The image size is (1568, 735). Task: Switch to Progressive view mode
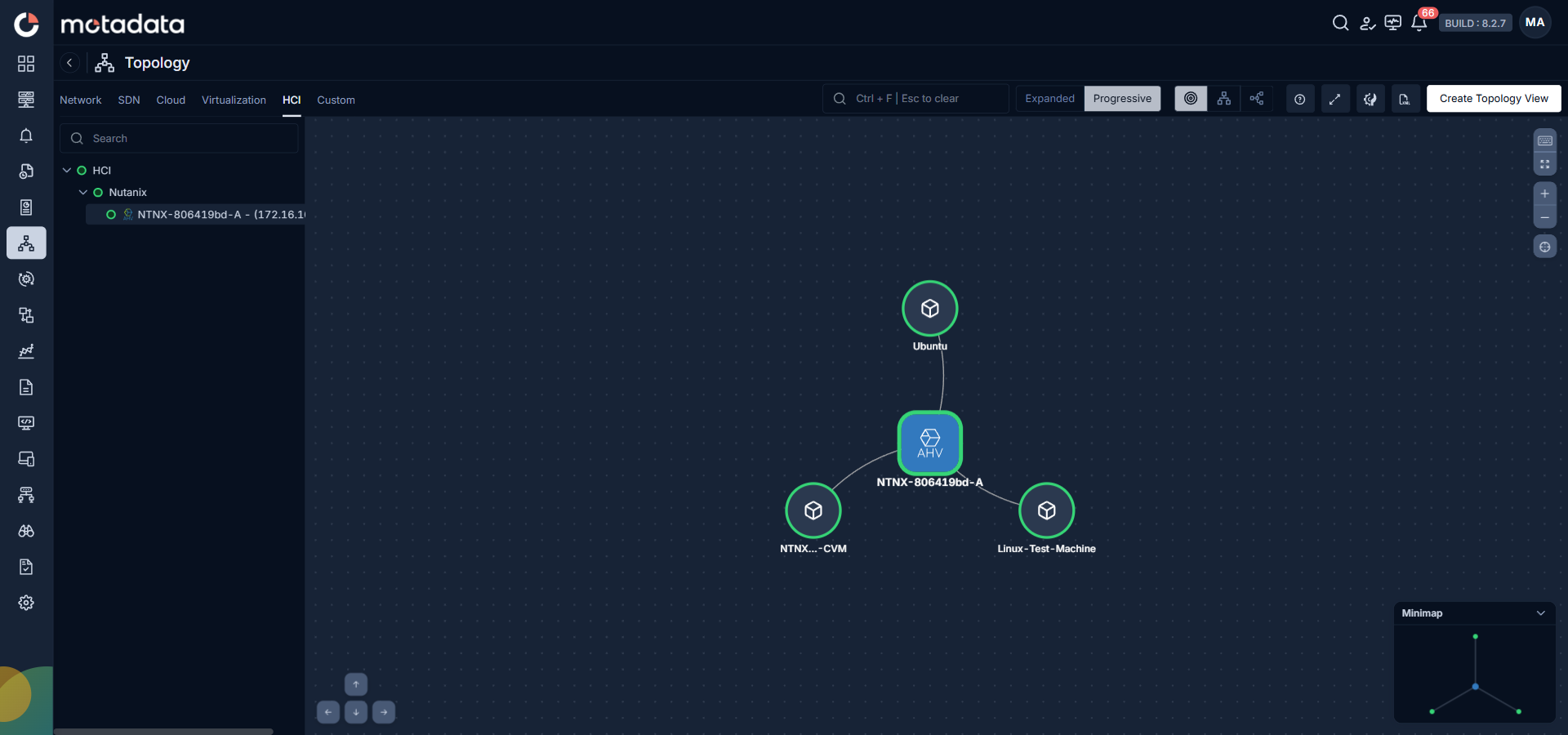click(x=1122, y=99)
